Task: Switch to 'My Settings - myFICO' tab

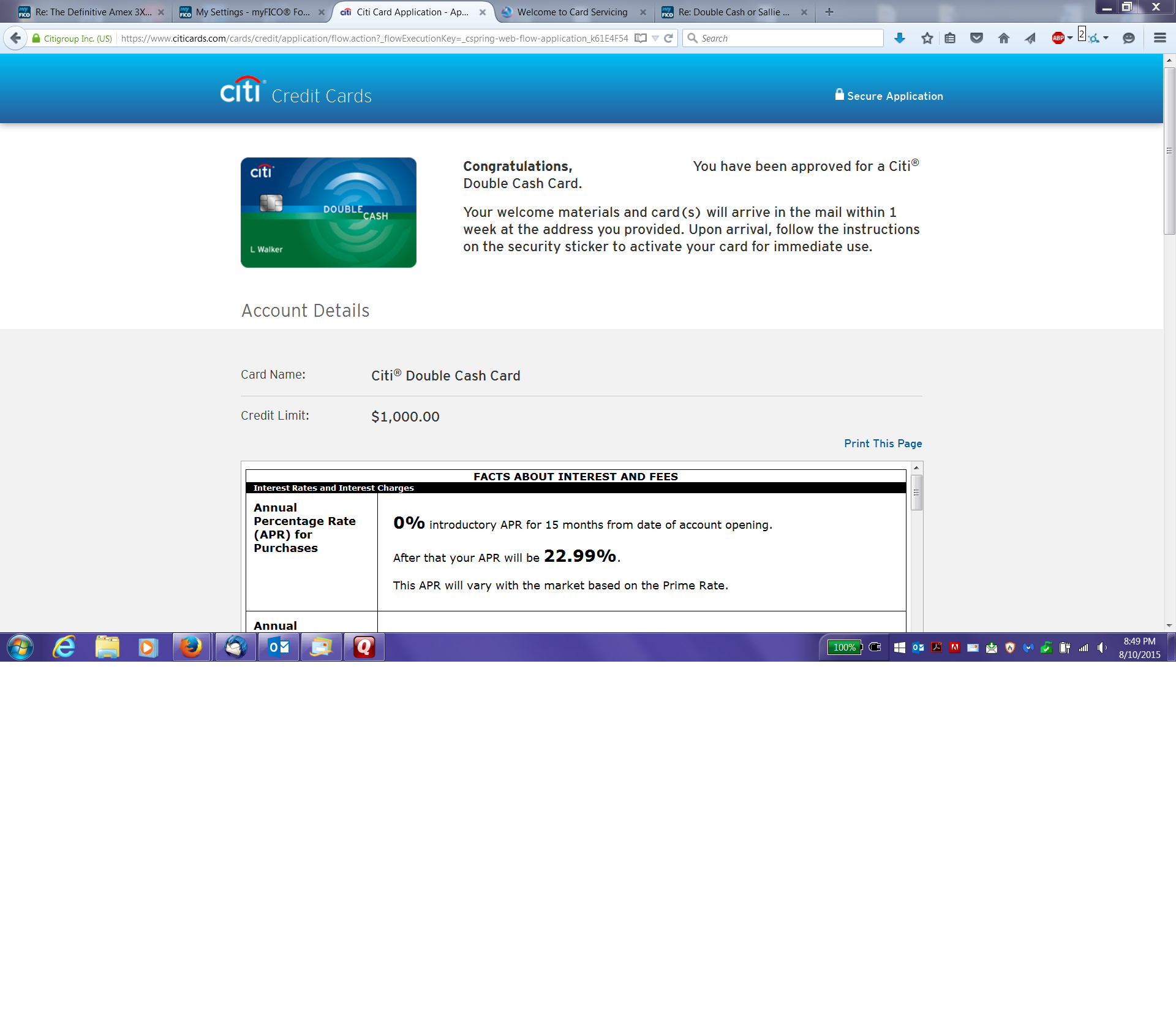Action: coord(252,12)
